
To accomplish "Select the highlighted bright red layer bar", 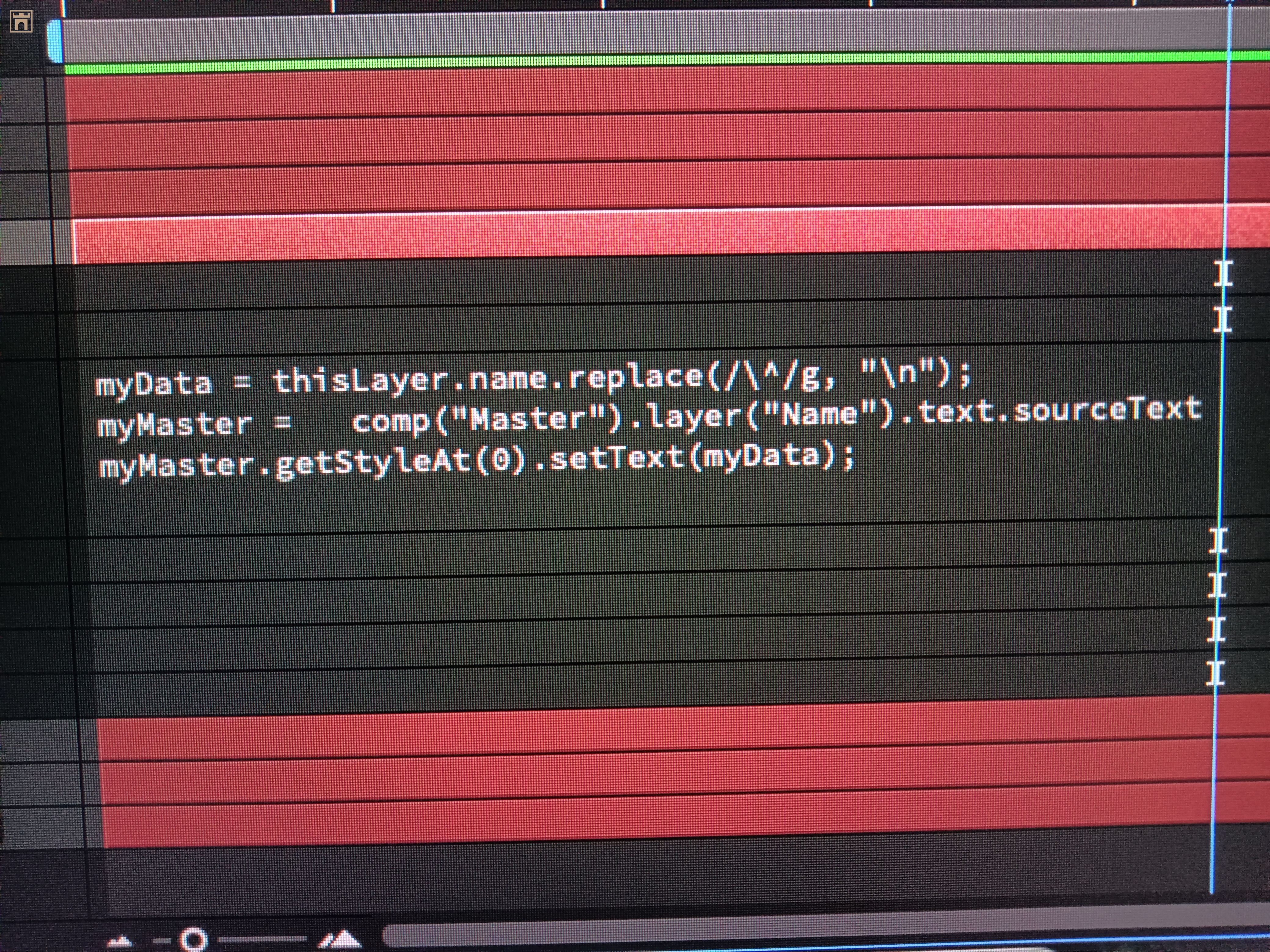I will (632, 236).
